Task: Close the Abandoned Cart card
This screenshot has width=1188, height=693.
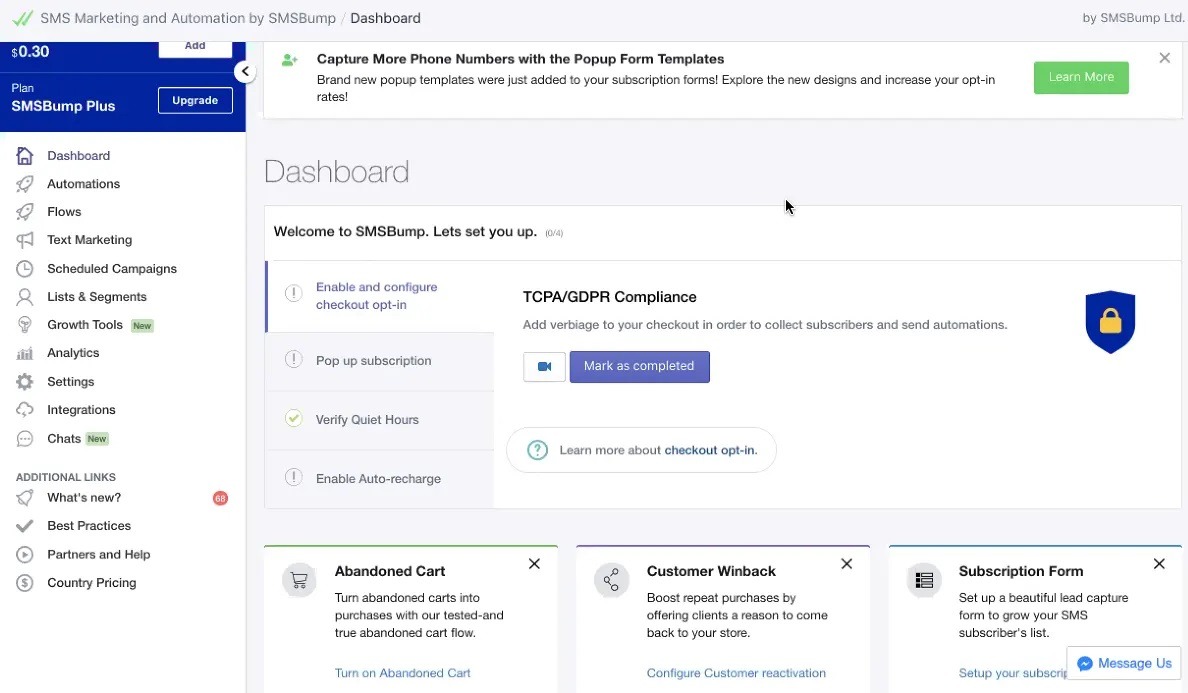Action: coord(534,564)
